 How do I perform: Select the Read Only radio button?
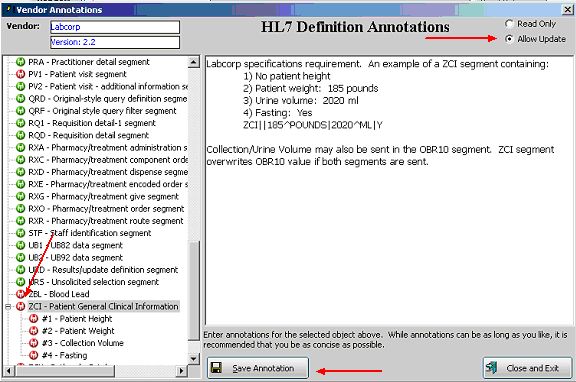point(509,24)
